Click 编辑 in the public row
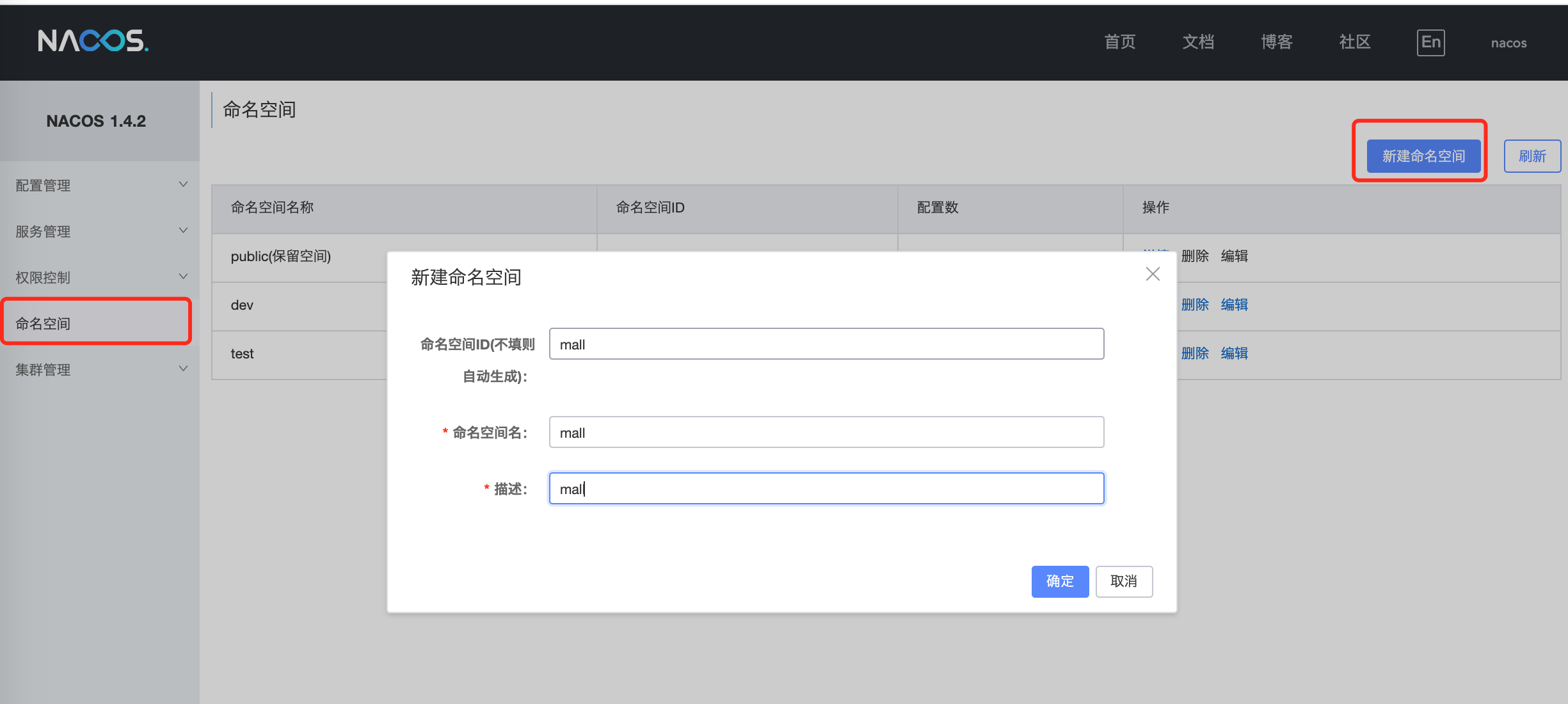Screen dimensions: 1568x704 click(1235, 256)
